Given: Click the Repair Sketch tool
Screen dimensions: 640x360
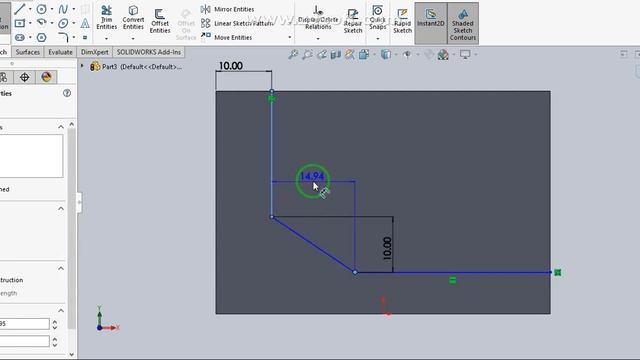Looking at the screenshot, I should (x=353, y=21).
